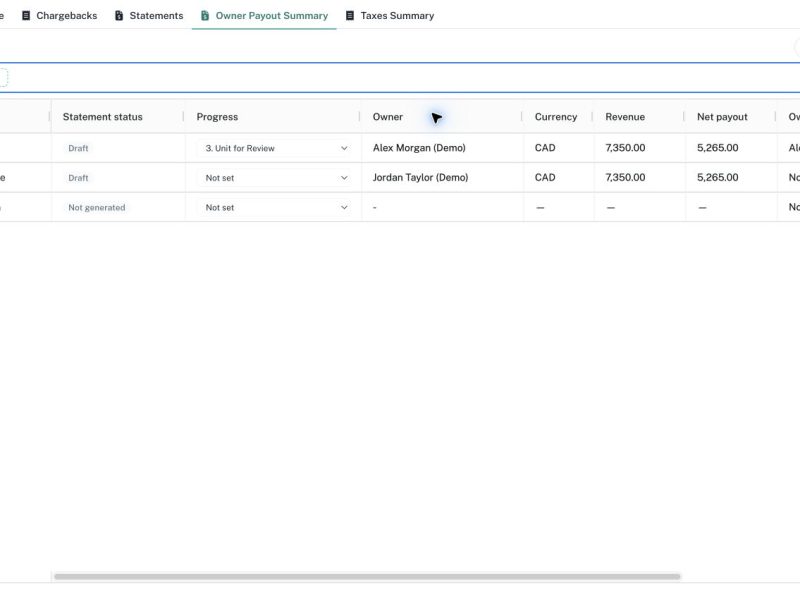Click the Not generated status badge
This screenshot has width=800, height=600.
pyautogui.click(x=96, y=208)
